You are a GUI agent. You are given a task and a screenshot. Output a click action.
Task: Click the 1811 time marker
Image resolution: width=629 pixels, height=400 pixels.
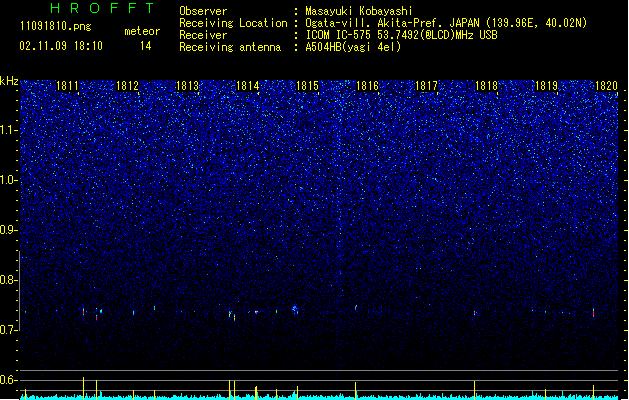[x=67, y=85]
